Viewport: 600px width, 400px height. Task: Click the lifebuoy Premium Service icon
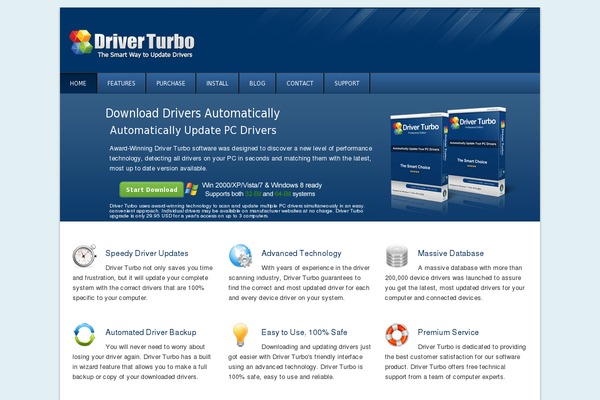(397, 335)
